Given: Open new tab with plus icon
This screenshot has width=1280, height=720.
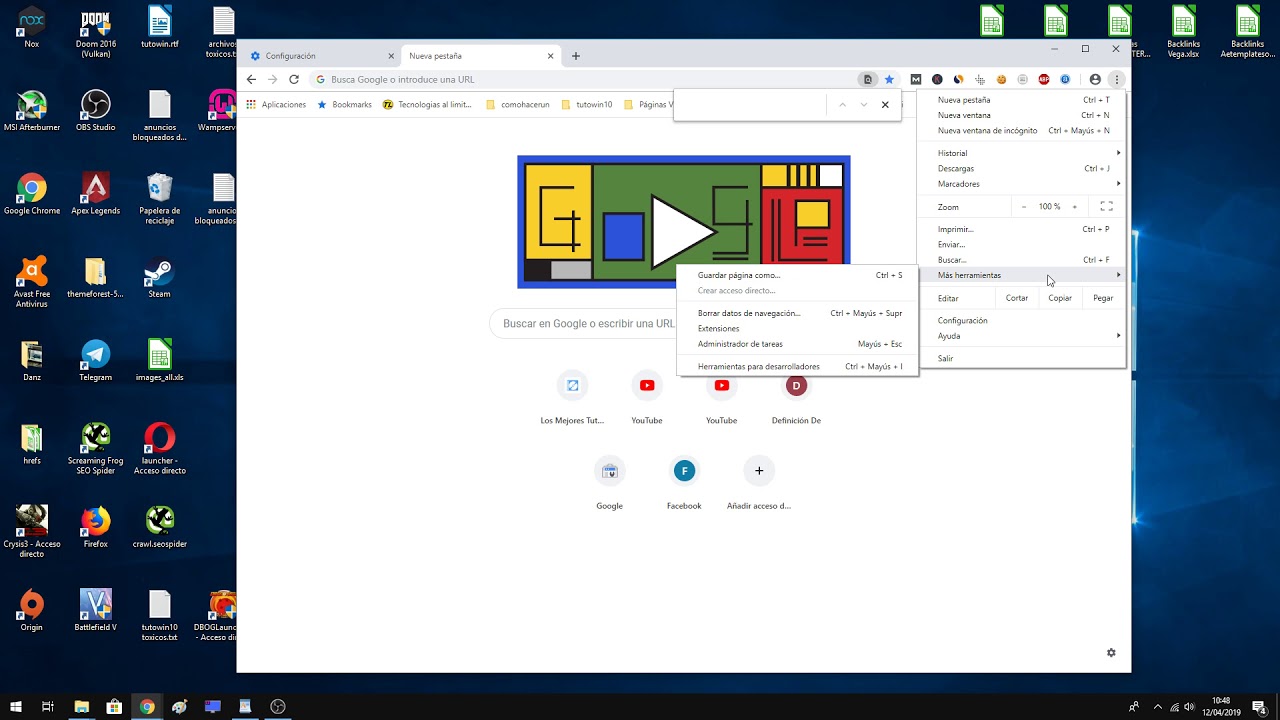Looking at the screenshot, I should [576, 56].
